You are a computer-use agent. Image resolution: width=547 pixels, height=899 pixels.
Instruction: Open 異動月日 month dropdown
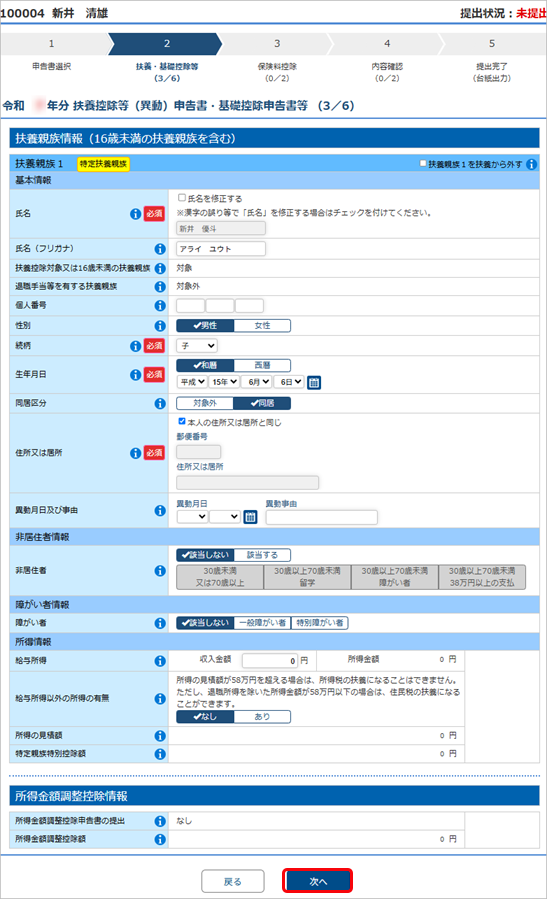(x=192, y=517)
